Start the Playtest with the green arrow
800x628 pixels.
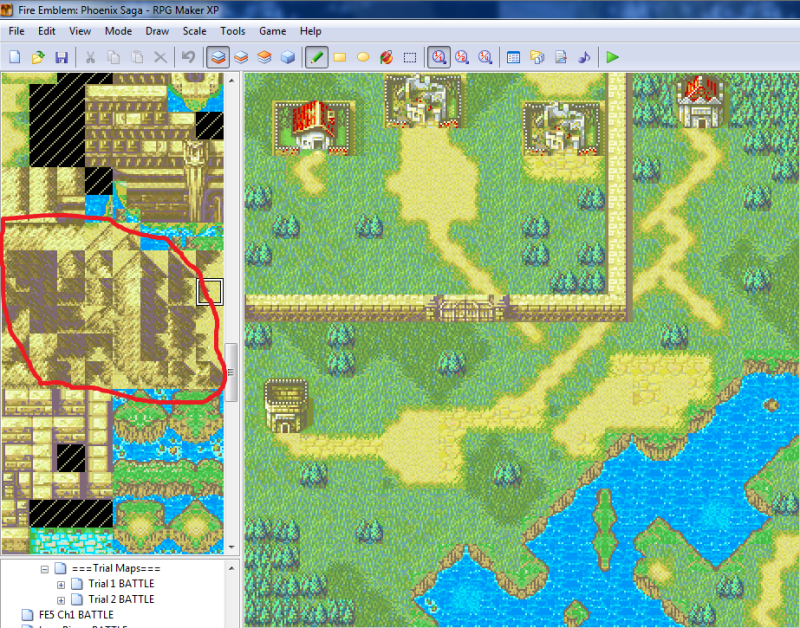coord(613,57)
